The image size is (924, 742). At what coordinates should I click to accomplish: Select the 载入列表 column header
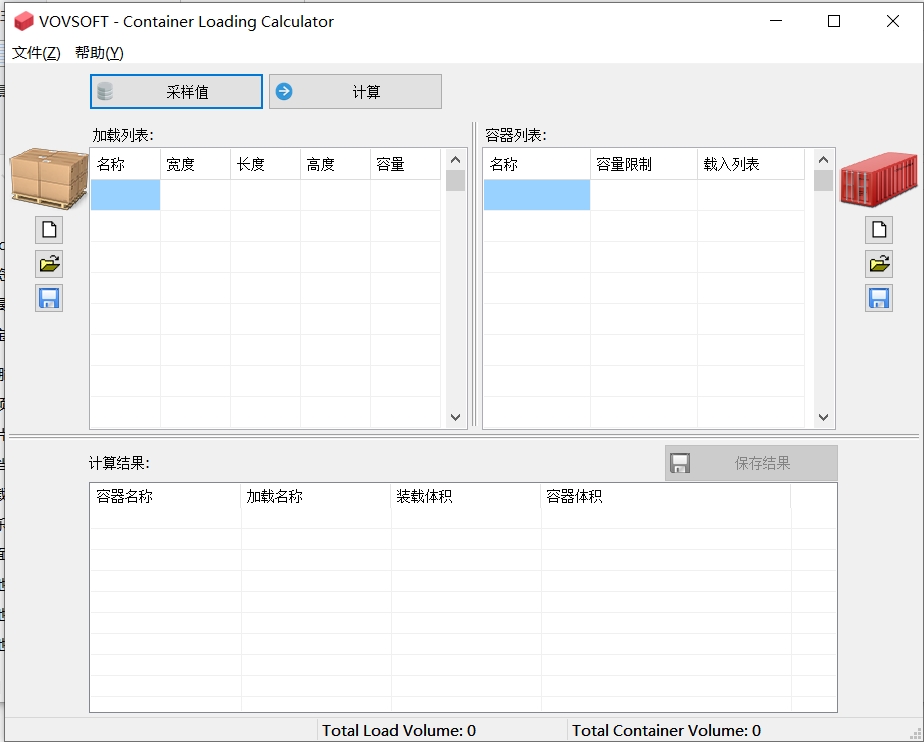click(x=751, y=164)
